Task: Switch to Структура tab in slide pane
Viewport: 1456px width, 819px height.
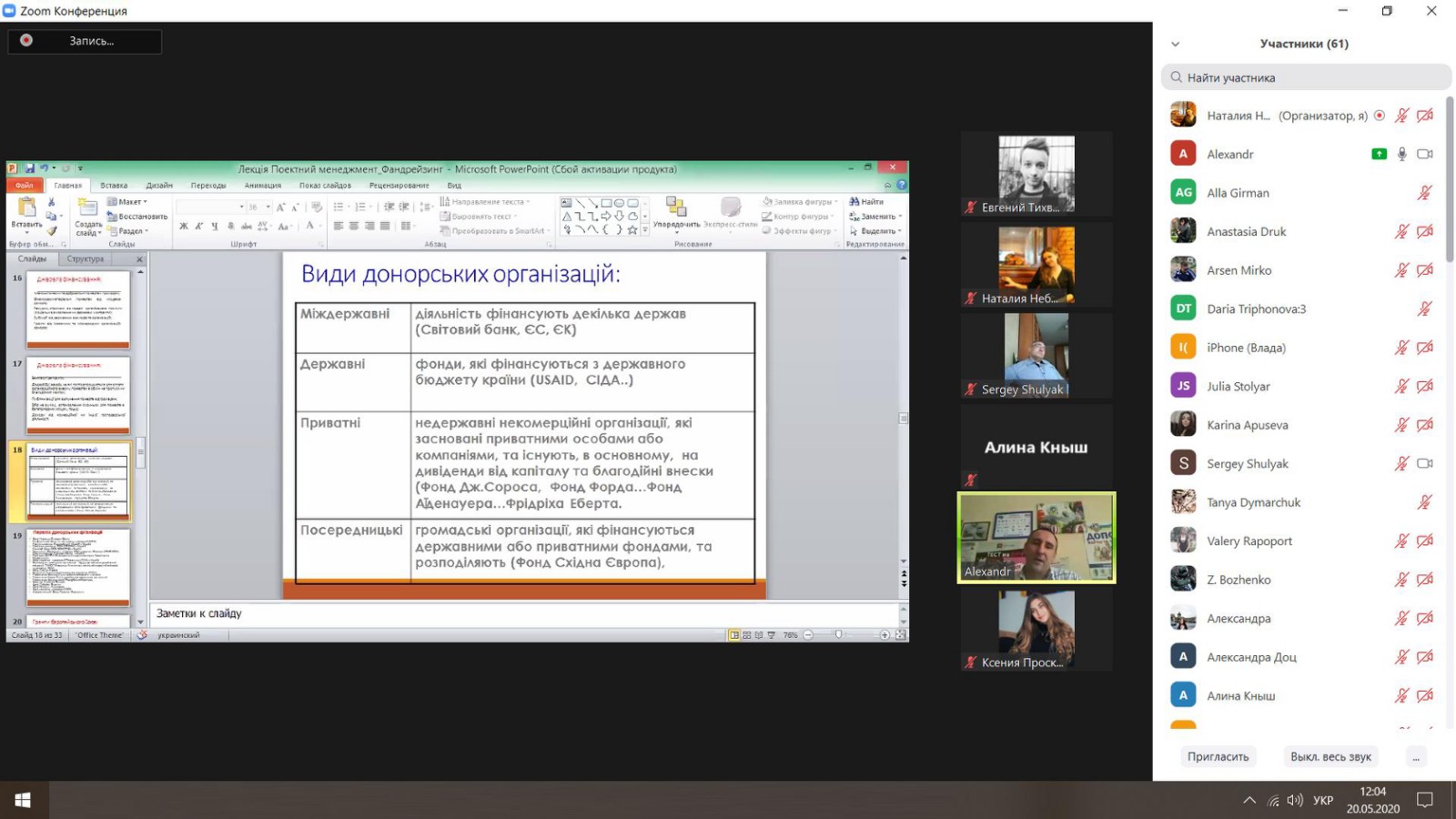Action: [x=85, y=258]
